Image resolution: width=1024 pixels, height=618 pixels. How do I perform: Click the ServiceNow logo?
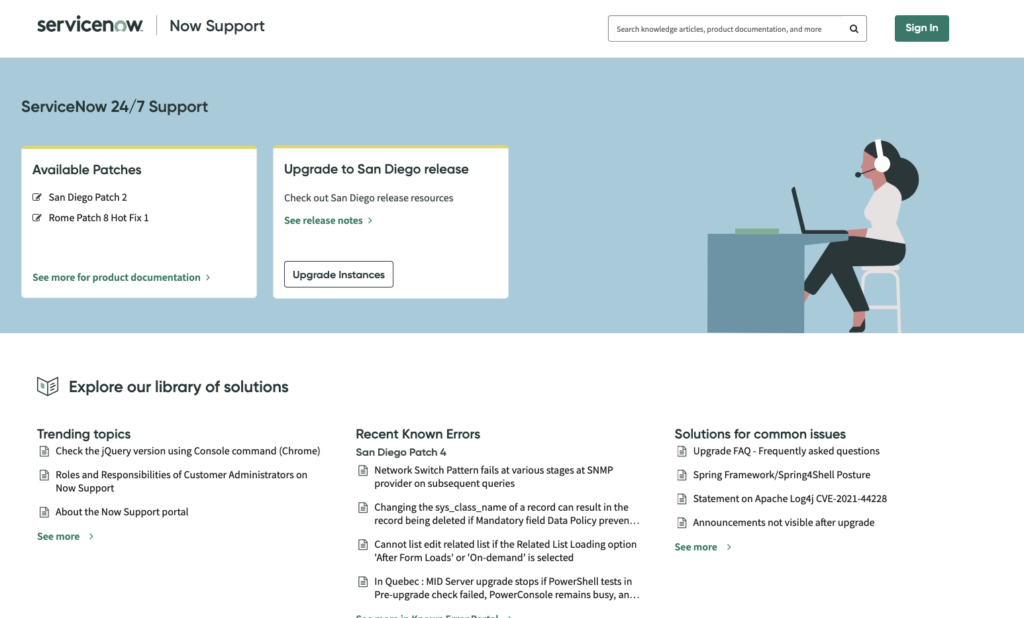[89, 25]
